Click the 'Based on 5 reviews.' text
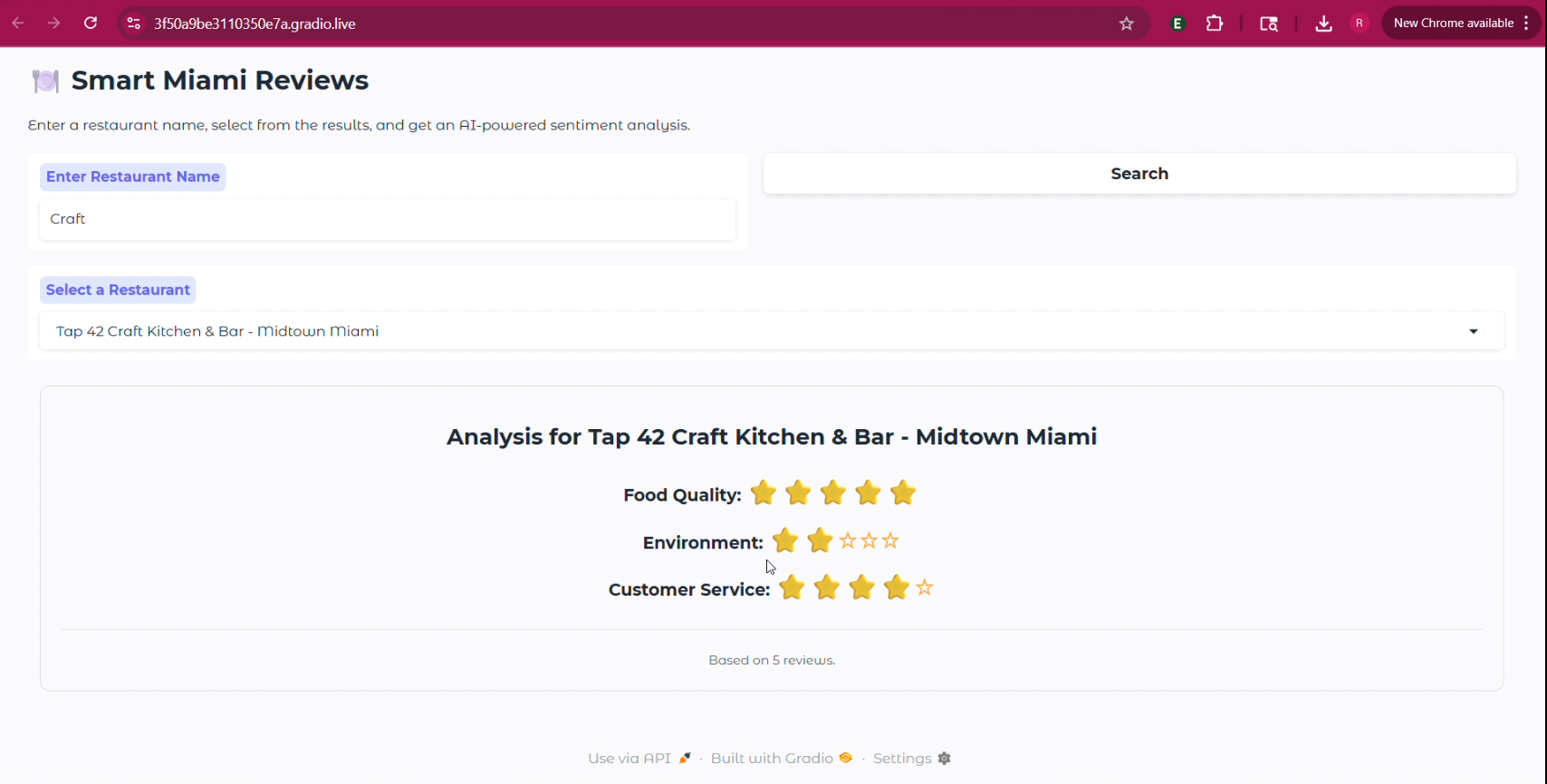Image resolution: width=1547 pixels, height=784 pixels. [x=772, y=661]
